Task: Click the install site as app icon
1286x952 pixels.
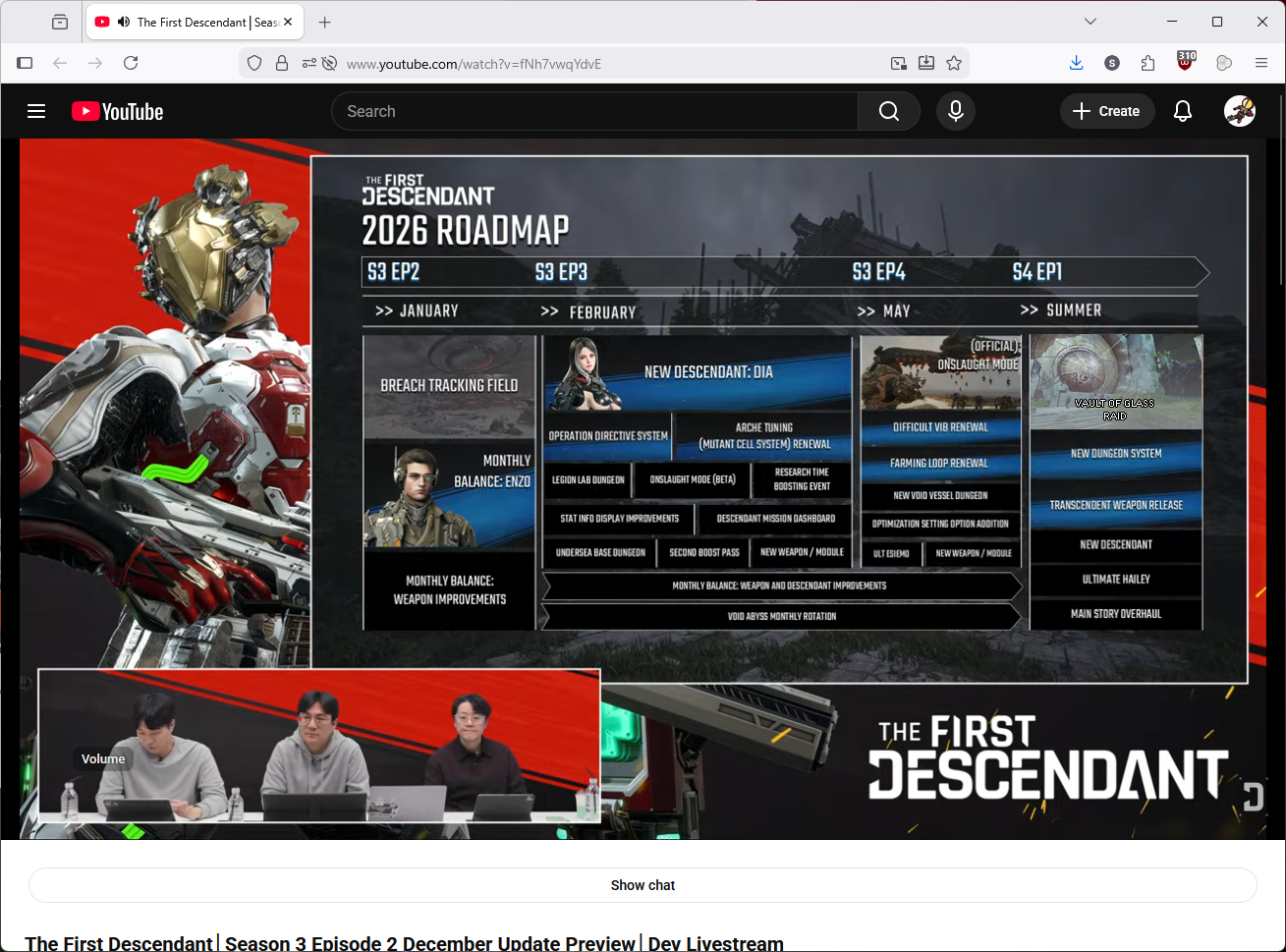Action: (x=926, y=63)
